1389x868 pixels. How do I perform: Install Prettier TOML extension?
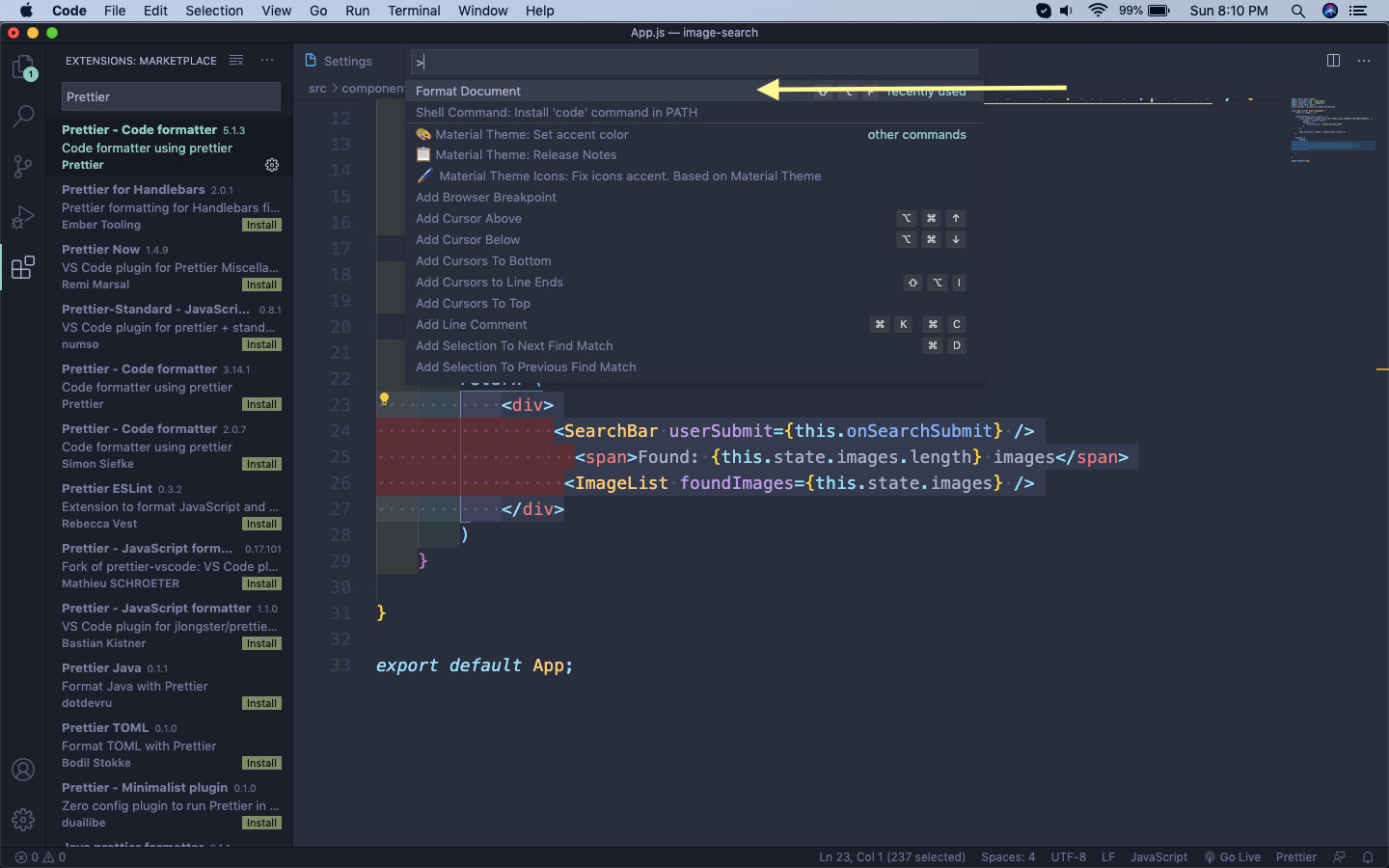261,763
